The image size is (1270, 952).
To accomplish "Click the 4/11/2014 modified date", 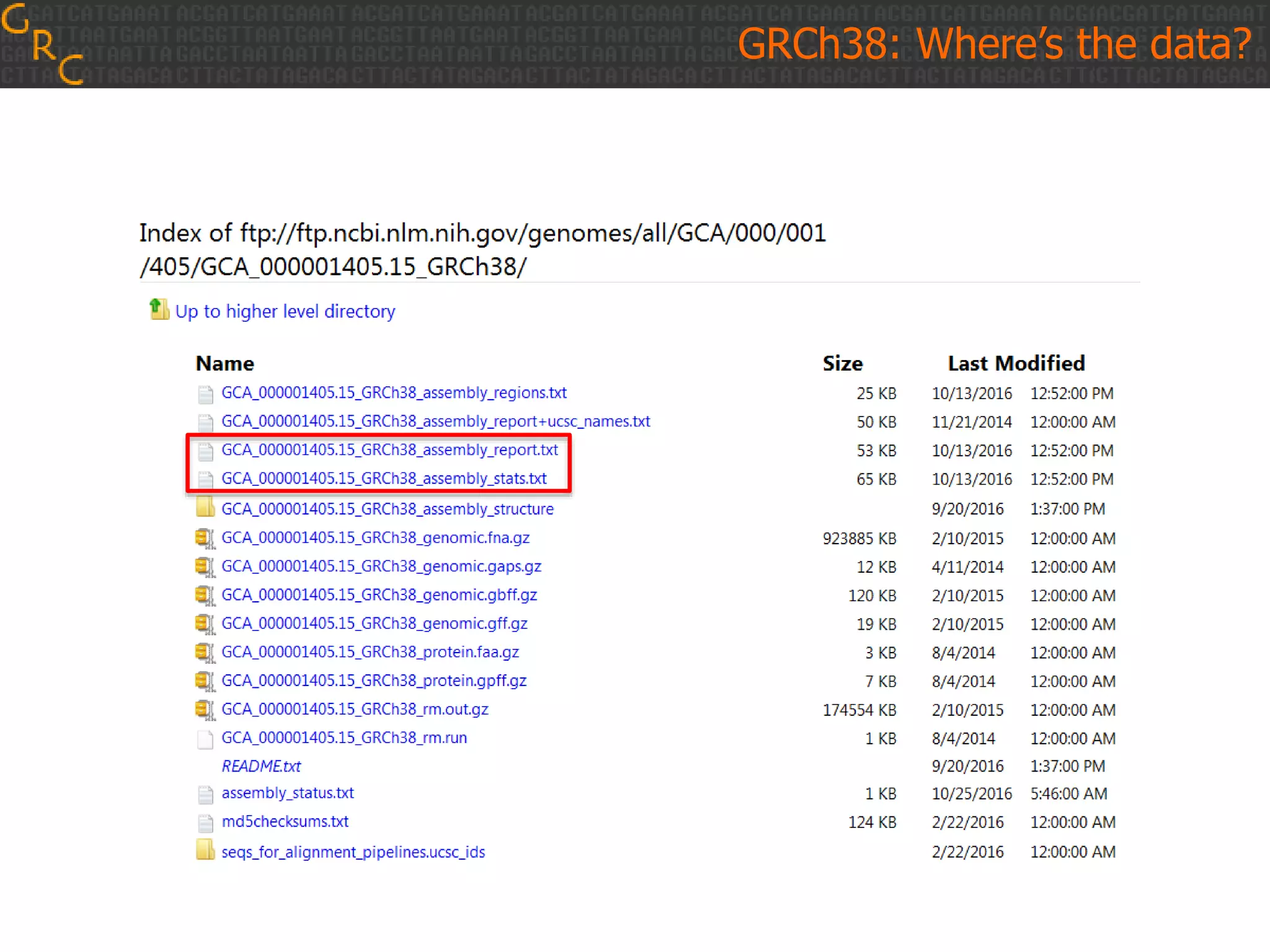I will (967, 567).
